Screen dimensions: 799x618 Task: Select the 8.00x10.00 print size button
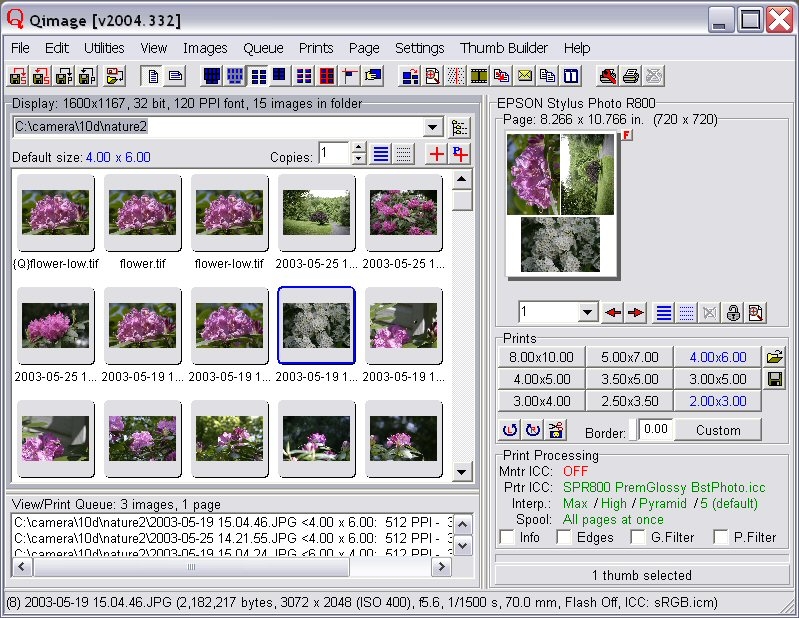click(541, 357)
